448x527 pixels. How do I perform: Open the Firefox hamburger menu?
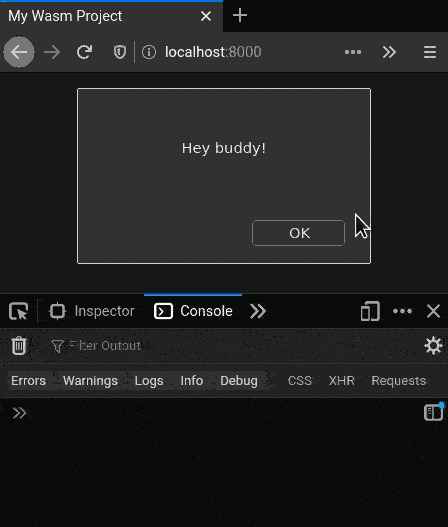pyautogui.click(x=430, y=52)
